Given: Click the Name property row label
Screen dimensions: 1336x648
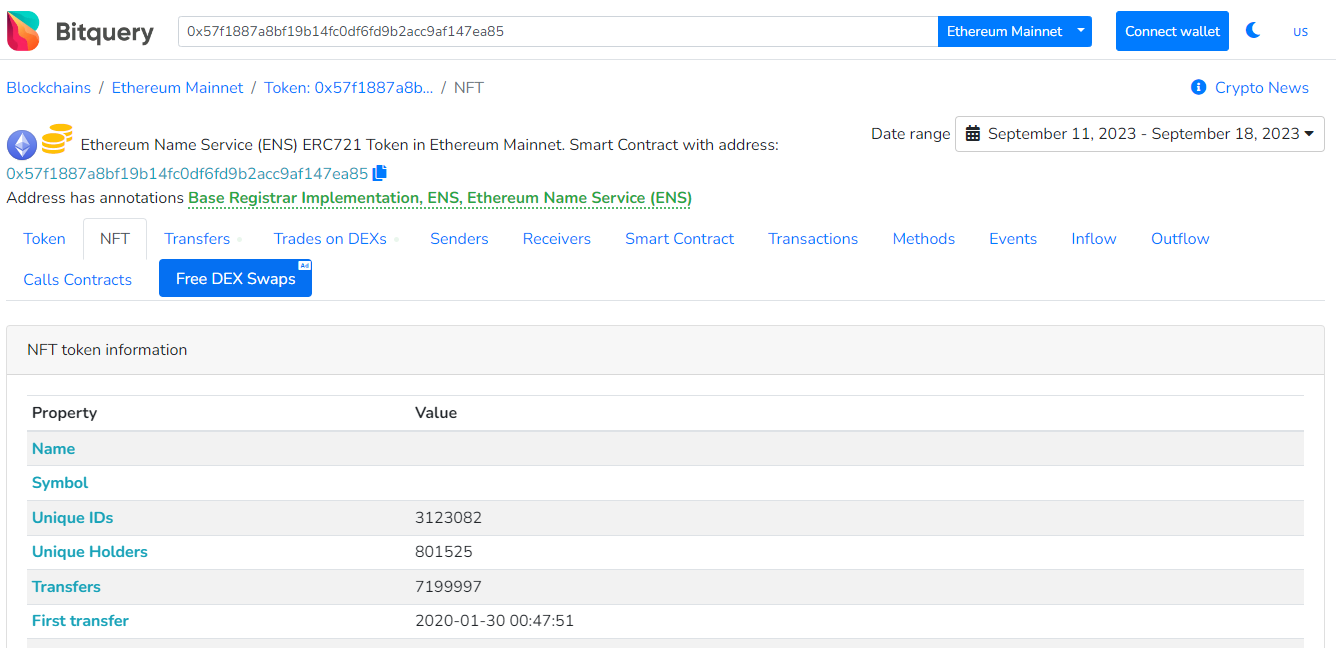Looking at the screenshot, I should click(x=54, y=448).
